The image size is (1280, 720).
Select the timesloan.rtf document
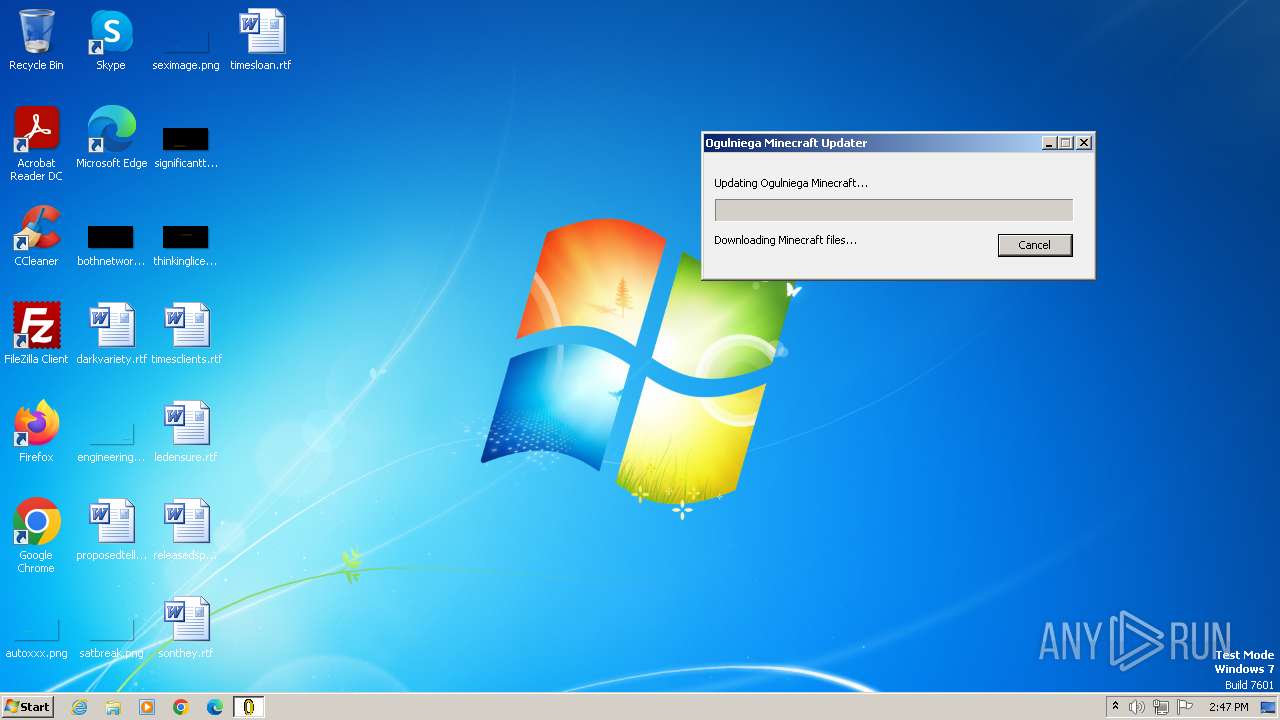261,41
